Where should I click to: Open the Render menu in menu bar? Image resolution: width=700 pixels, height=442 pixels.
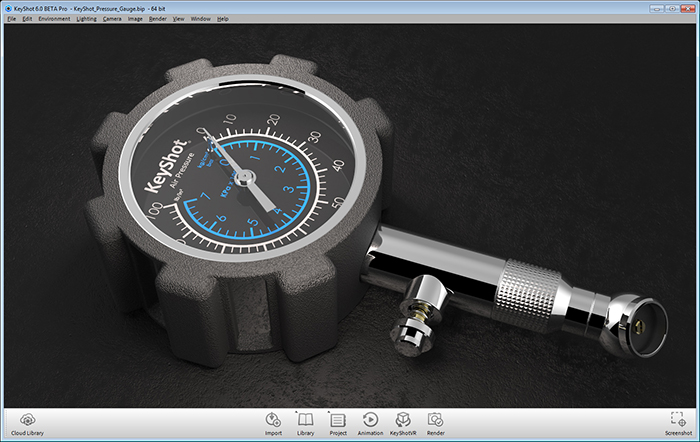158,19
